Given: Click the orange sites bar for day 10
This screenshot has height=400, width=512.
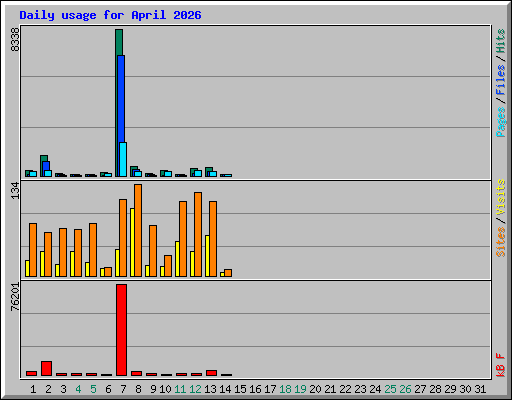Looking at the screenshot, I should [x=168, y=266].
